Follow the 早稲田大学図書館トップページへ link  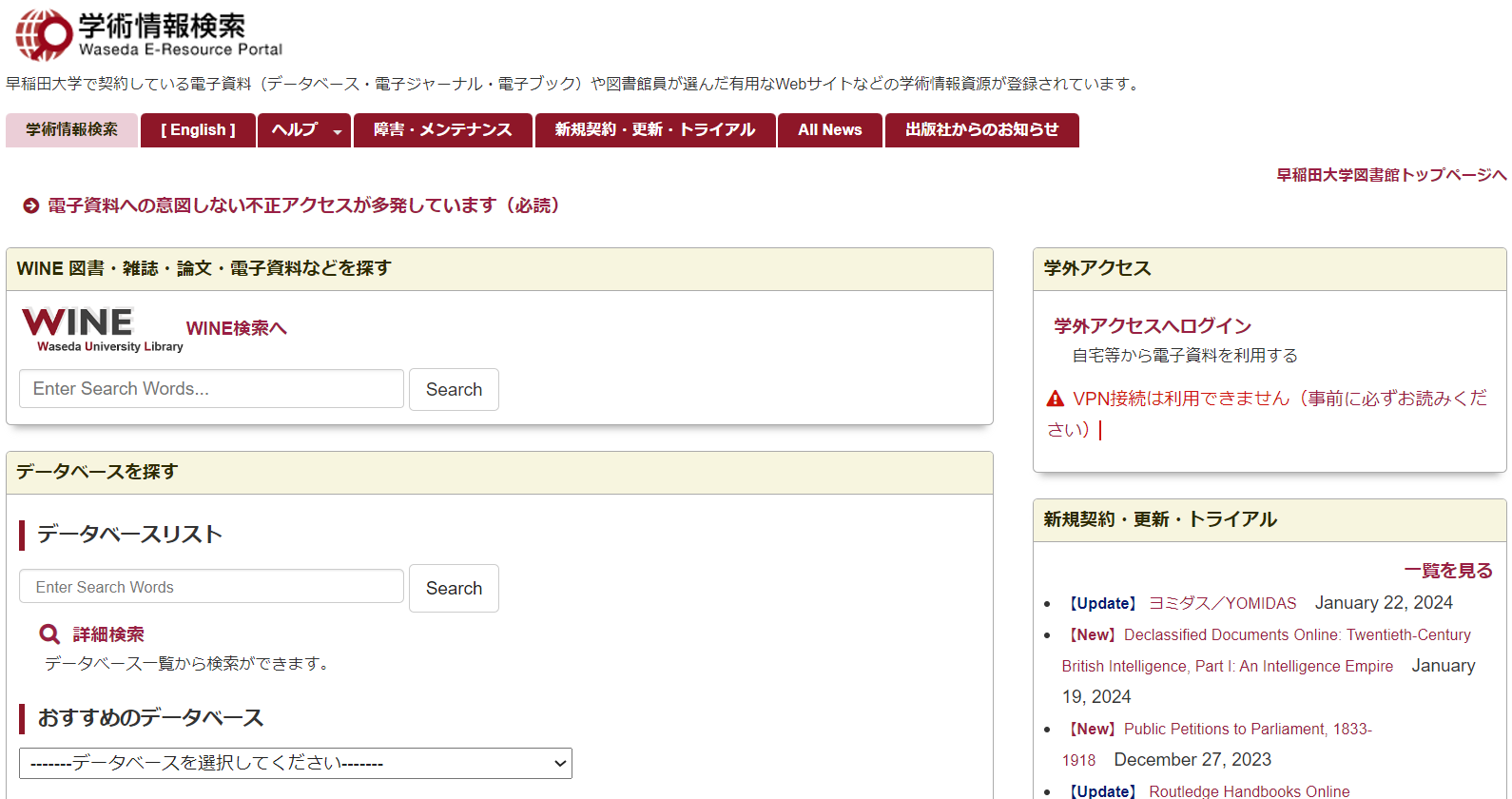1391,175
